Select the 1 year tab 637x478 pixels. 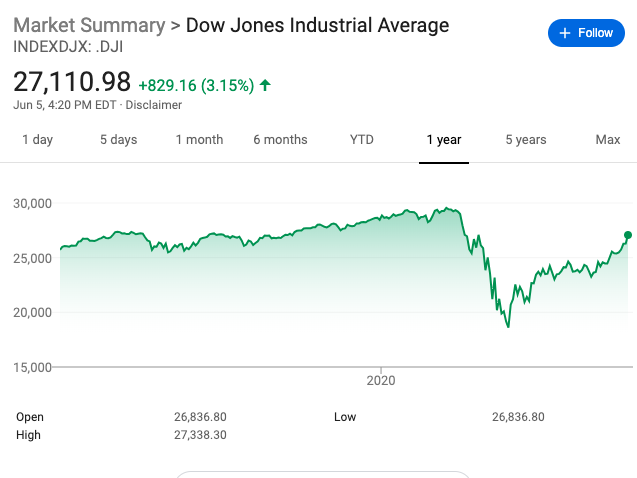(443, 140)
